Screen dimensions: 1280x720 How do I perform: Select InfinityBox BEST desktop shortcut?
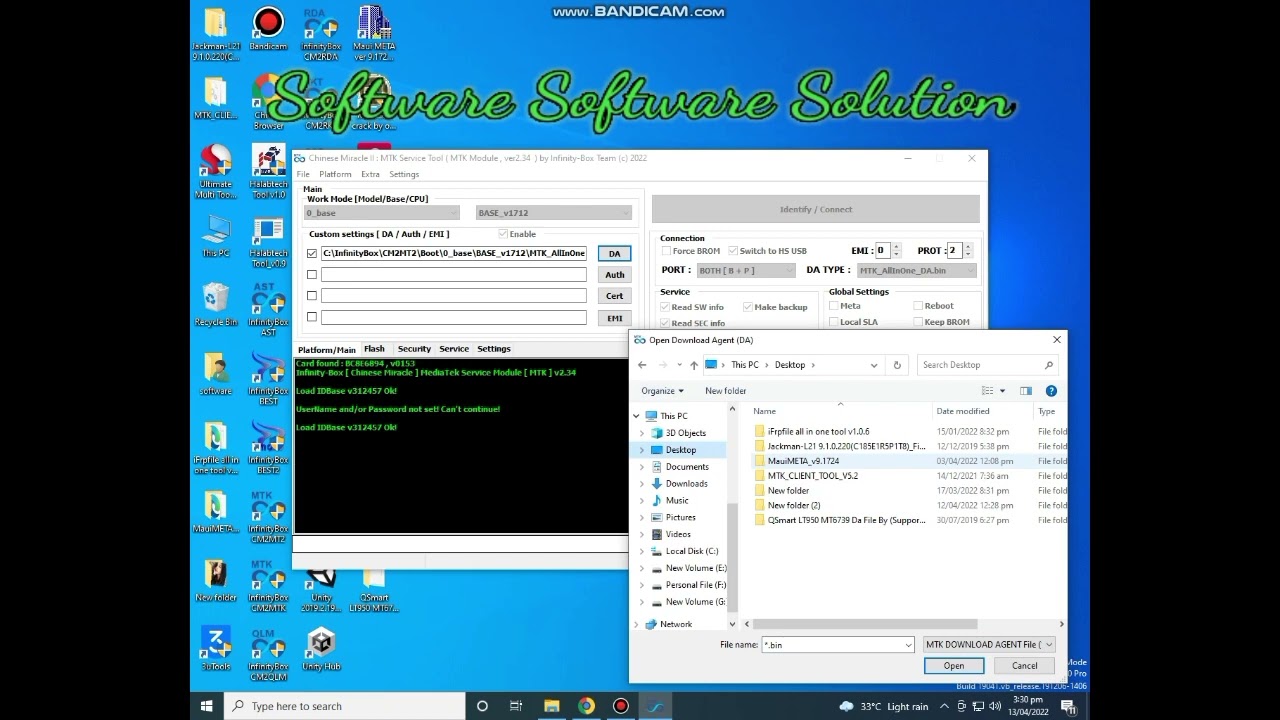268,379
